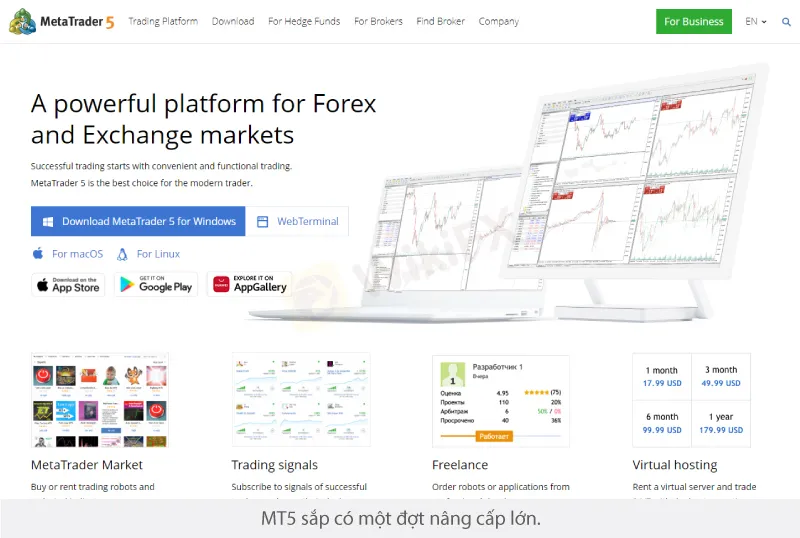Follow the For macOS link
The height and width of the screenshot is (538, 800).
pyautogui.click(x=78, y=254)
